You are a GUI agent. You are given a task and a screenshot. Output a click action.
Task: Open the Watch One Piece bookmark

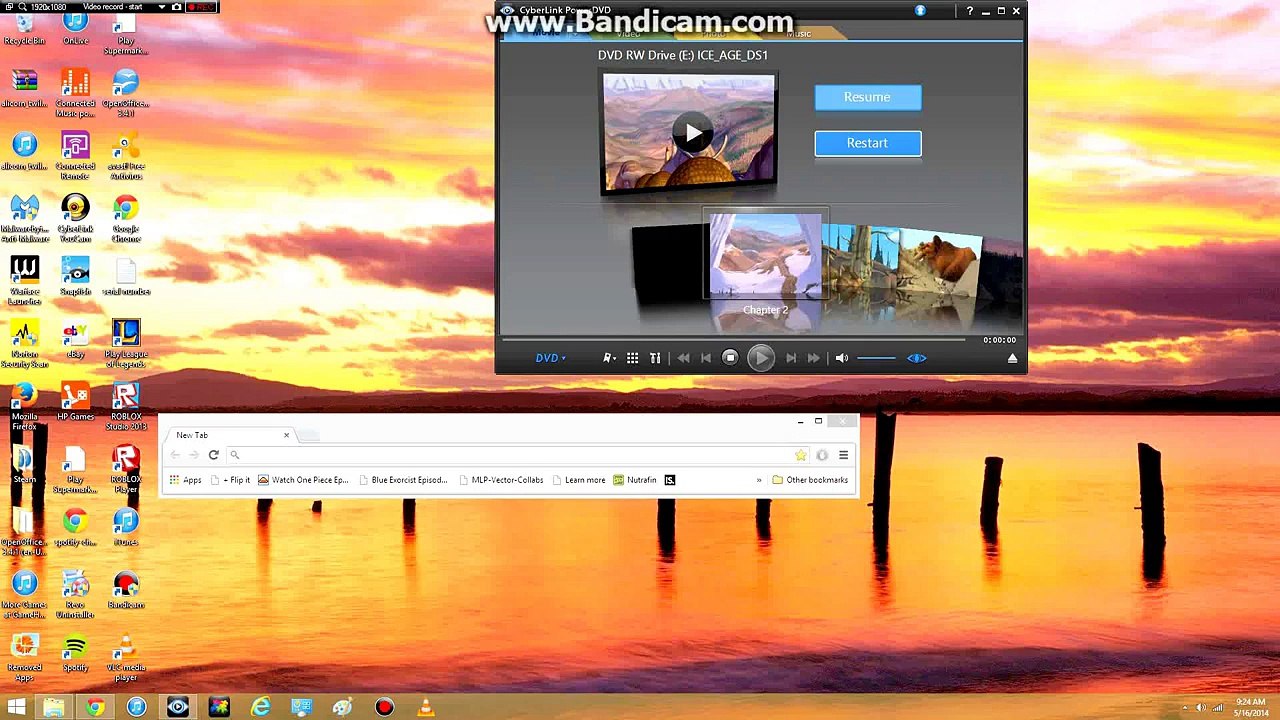[303, 480]
